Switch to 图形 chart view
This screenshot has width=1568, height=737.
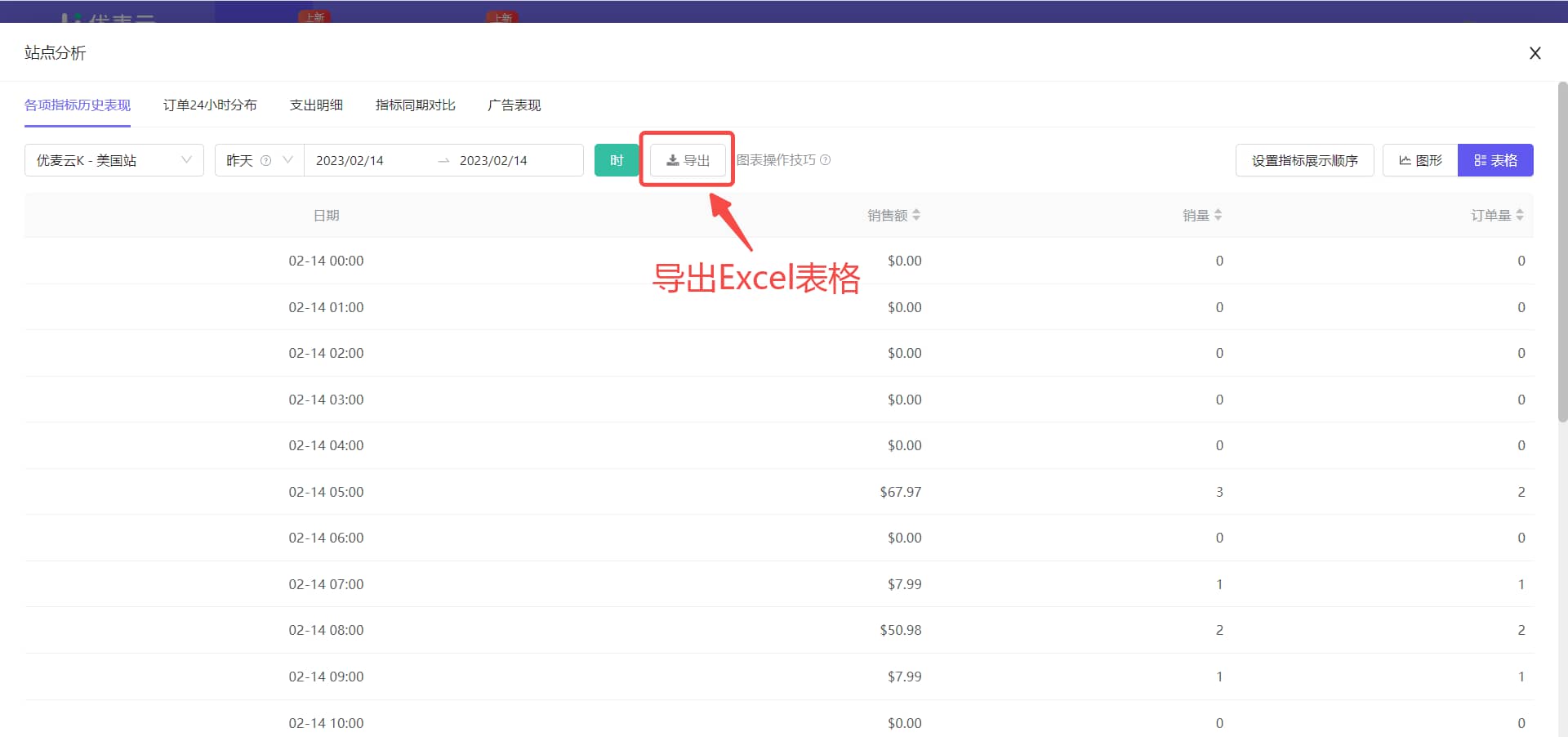point(1420,160)
